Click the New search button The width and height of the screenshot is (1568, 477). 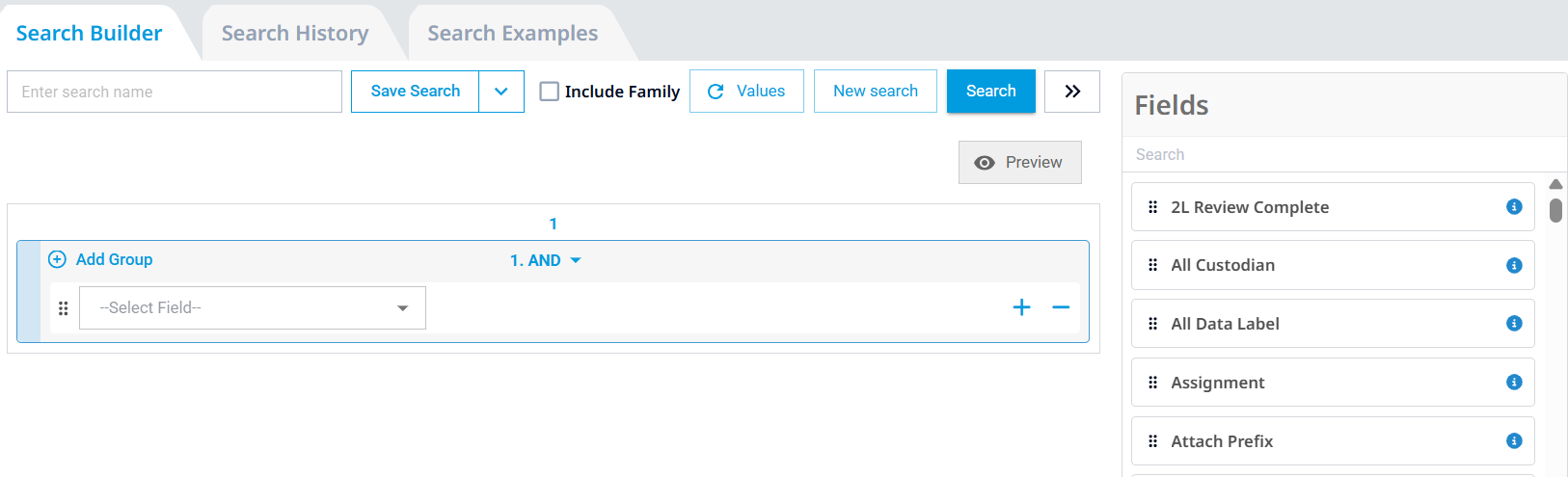tap(875, 92)
